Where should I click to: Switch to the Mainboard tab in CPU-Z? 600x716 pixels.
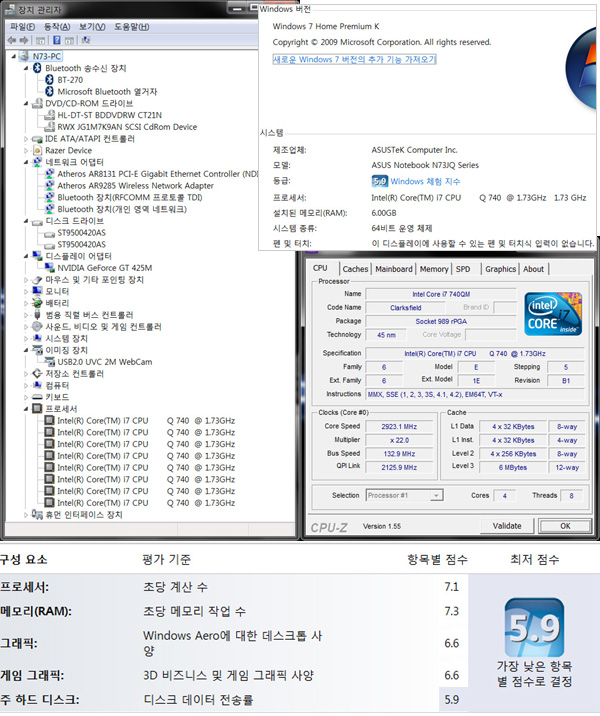pyautogui.click(x=394, y=269)
